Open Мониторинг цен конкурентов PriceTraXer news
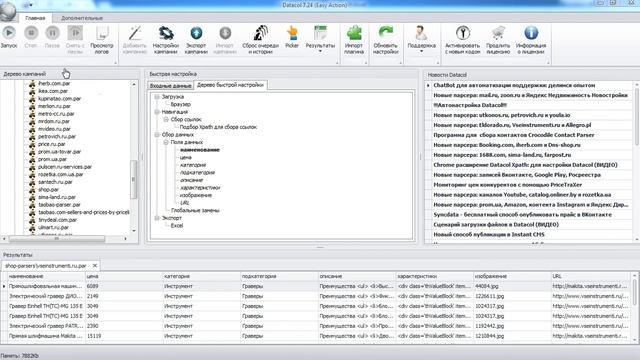Image resolution: width=640 pixels, height=360 pixels. pyautogui.click(x=507, y=185)
